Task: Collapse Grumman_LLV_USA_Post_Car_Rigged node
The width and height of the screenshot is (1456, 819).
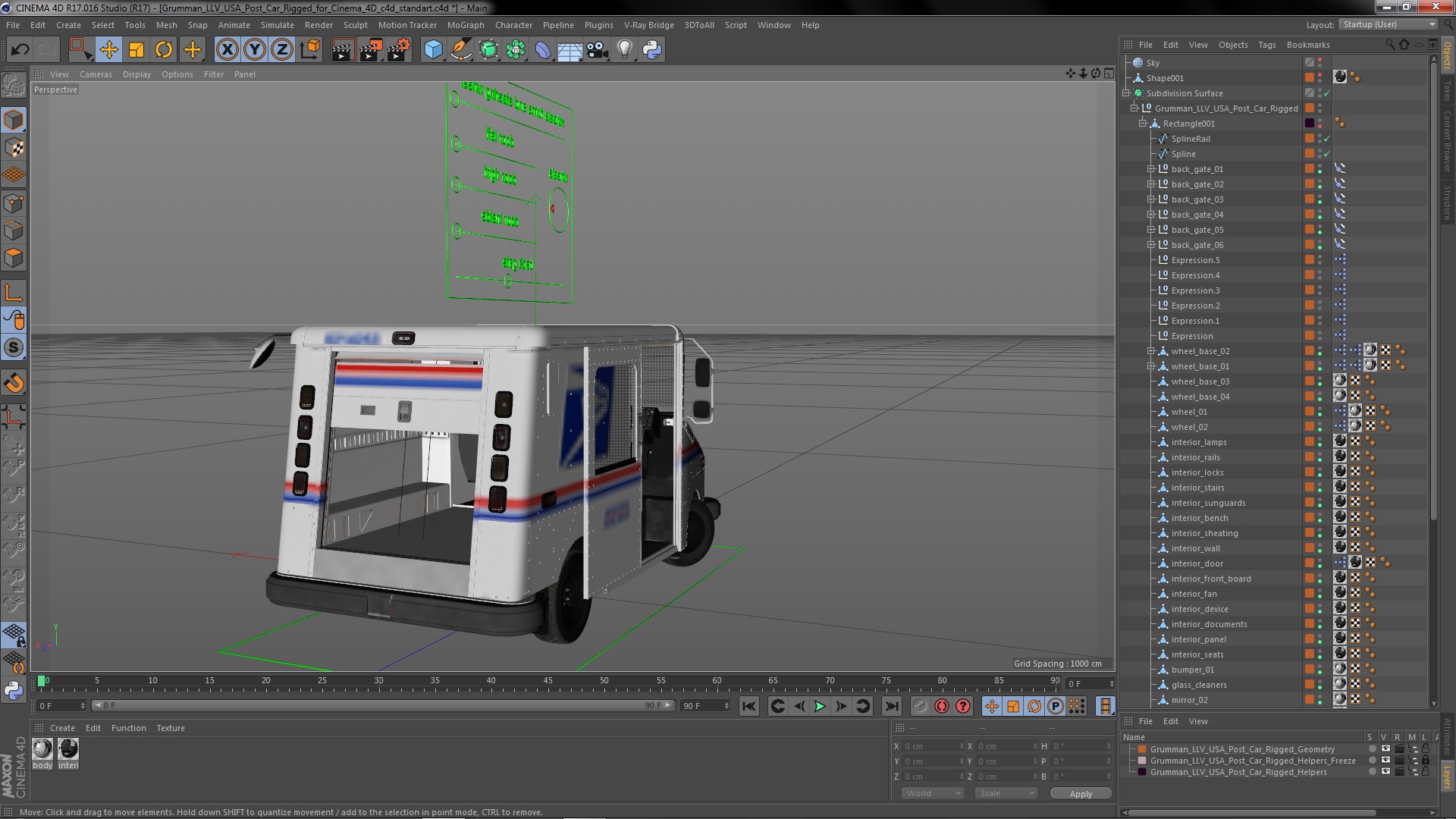Action: (x=1134, y=108)
